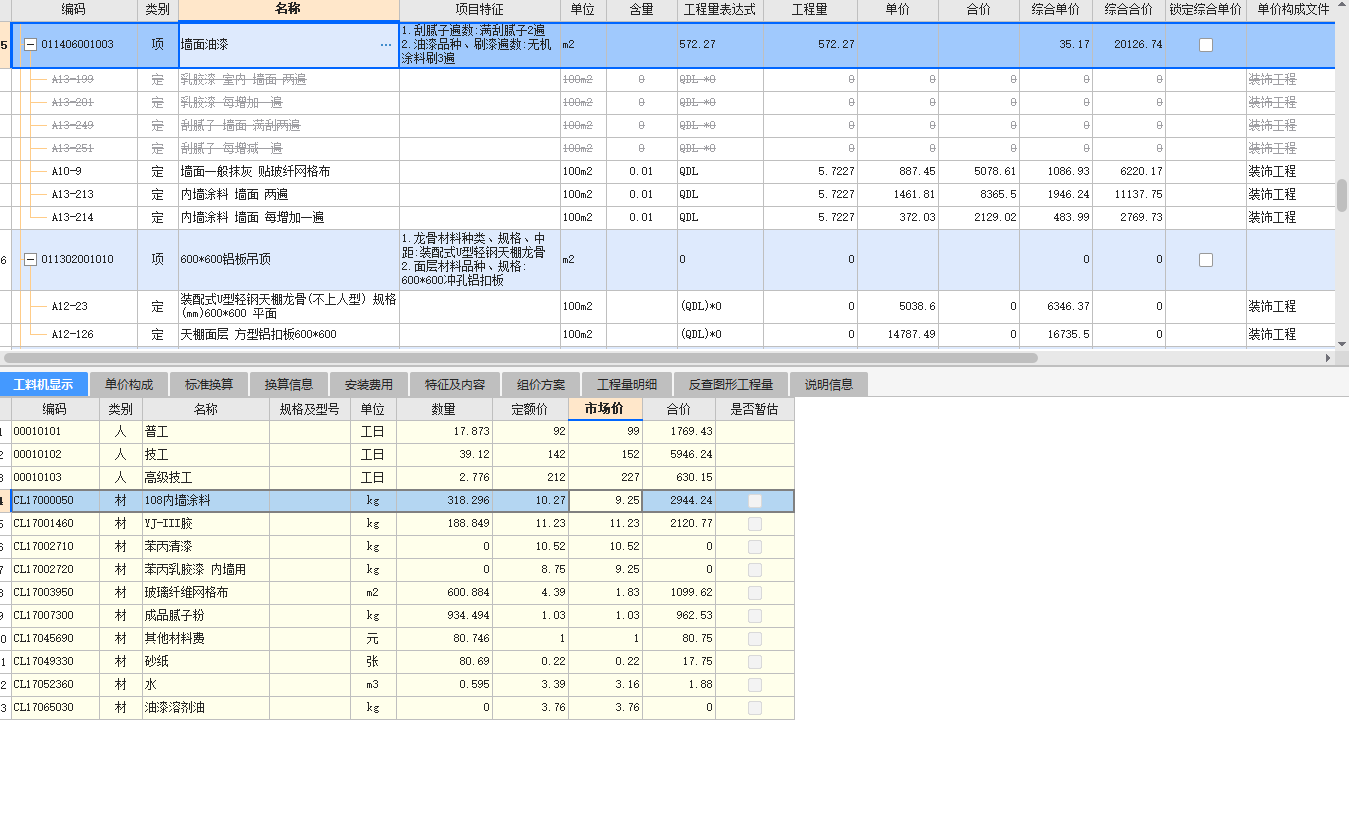Select material row CL17001460 YJ-III胶
The image size is (1349, 818).
tap(397, 524)
